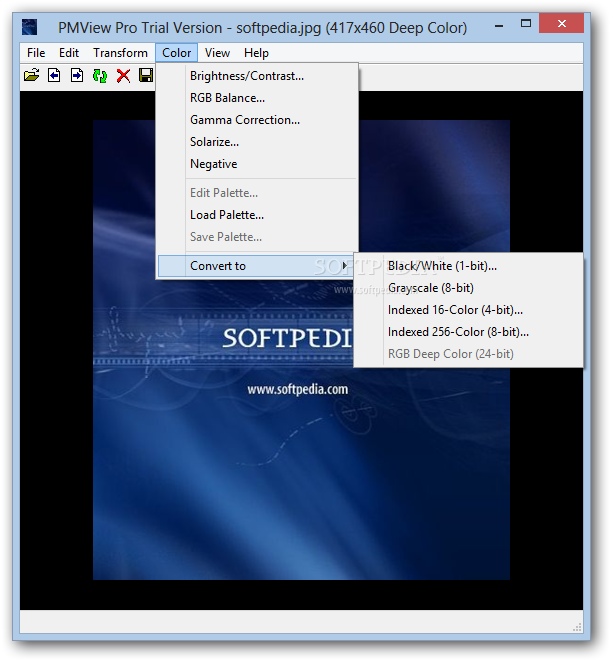Open the Edit menu
This screenshot has height=661, width=611.
[x=69, y=53]
